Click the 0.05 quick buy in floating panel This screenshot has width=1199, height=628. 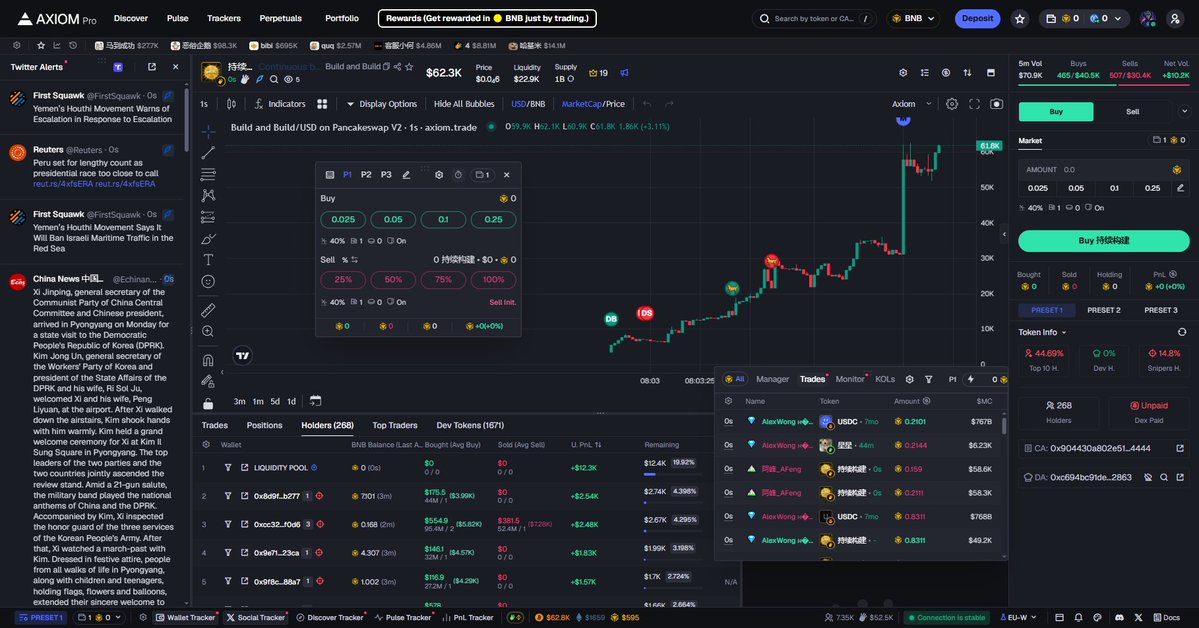[393, 220]
